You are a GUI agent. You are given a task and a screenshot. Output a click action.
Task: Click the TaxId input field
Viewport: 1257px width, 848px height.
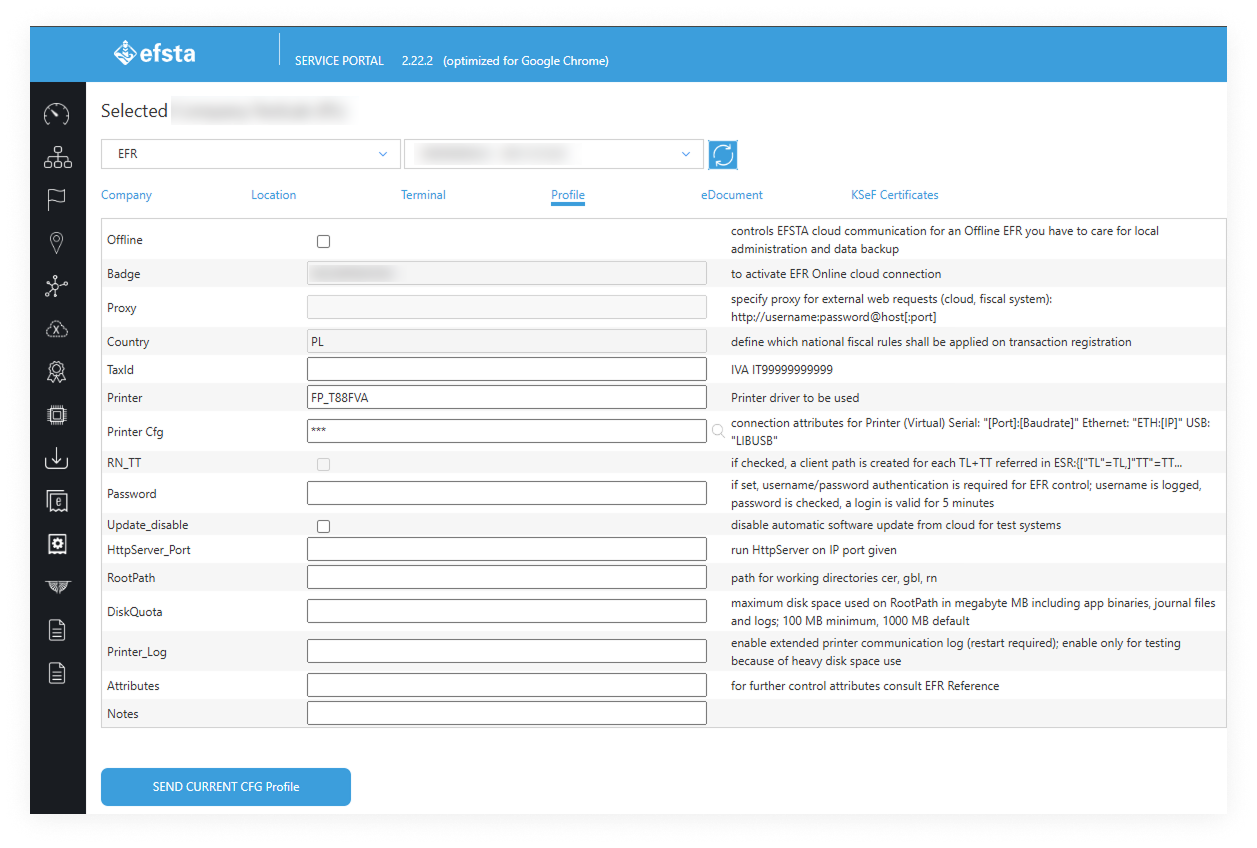coord(506,370)
